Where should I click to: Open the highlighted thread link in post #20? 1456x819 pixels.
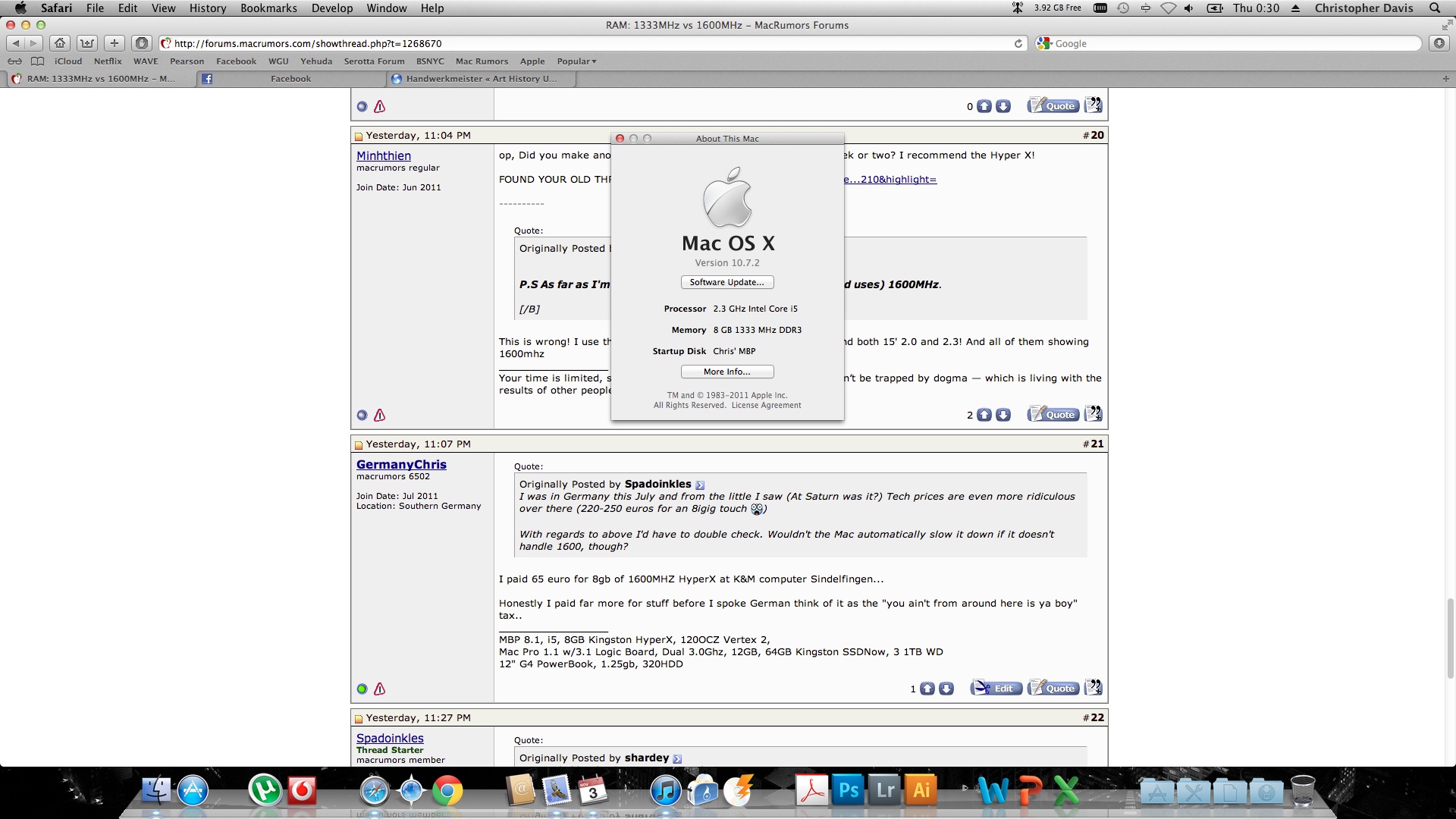pos(890,180)
